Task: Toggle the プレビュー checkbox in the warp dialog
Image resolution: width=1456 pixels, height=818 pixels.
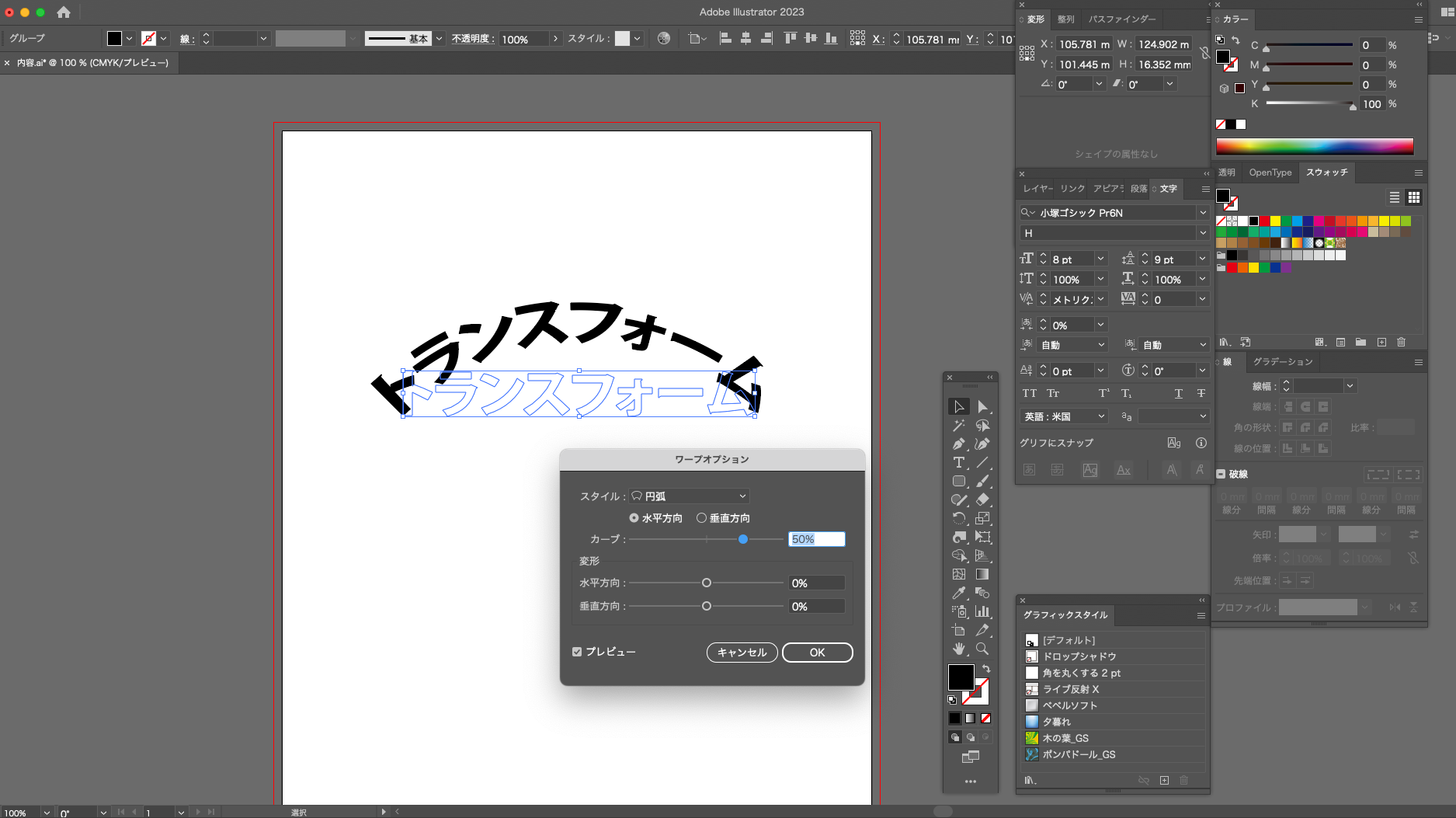Action: (x=576, y=651)
